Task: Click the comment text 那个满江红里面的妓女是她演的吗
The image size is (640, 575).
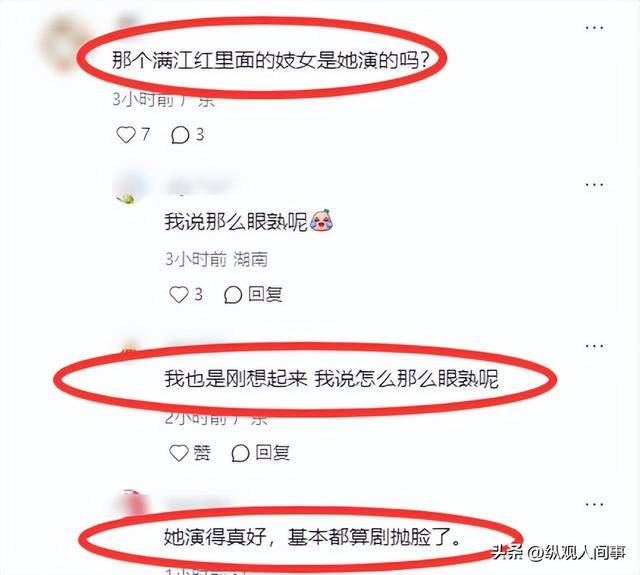Action: [271, 61]
